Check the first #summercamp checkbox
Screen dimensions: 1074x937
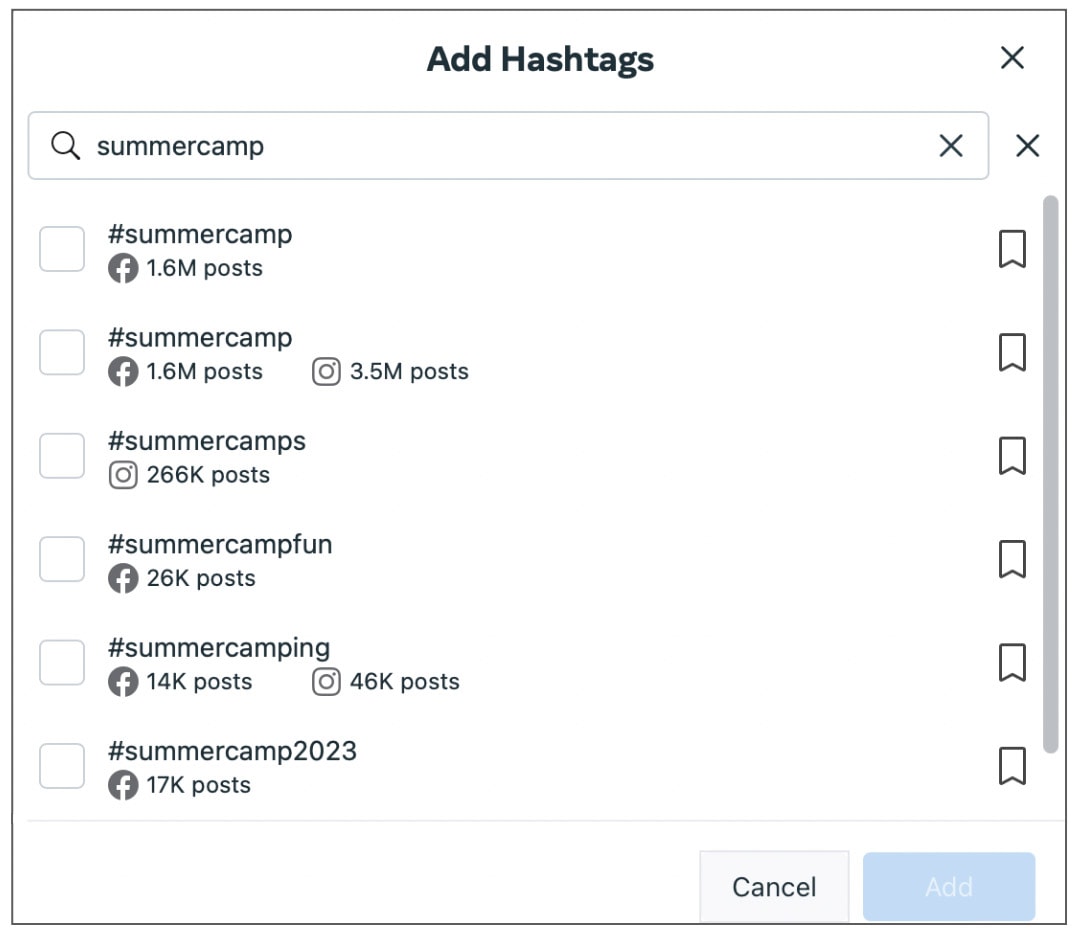[61, 249]
